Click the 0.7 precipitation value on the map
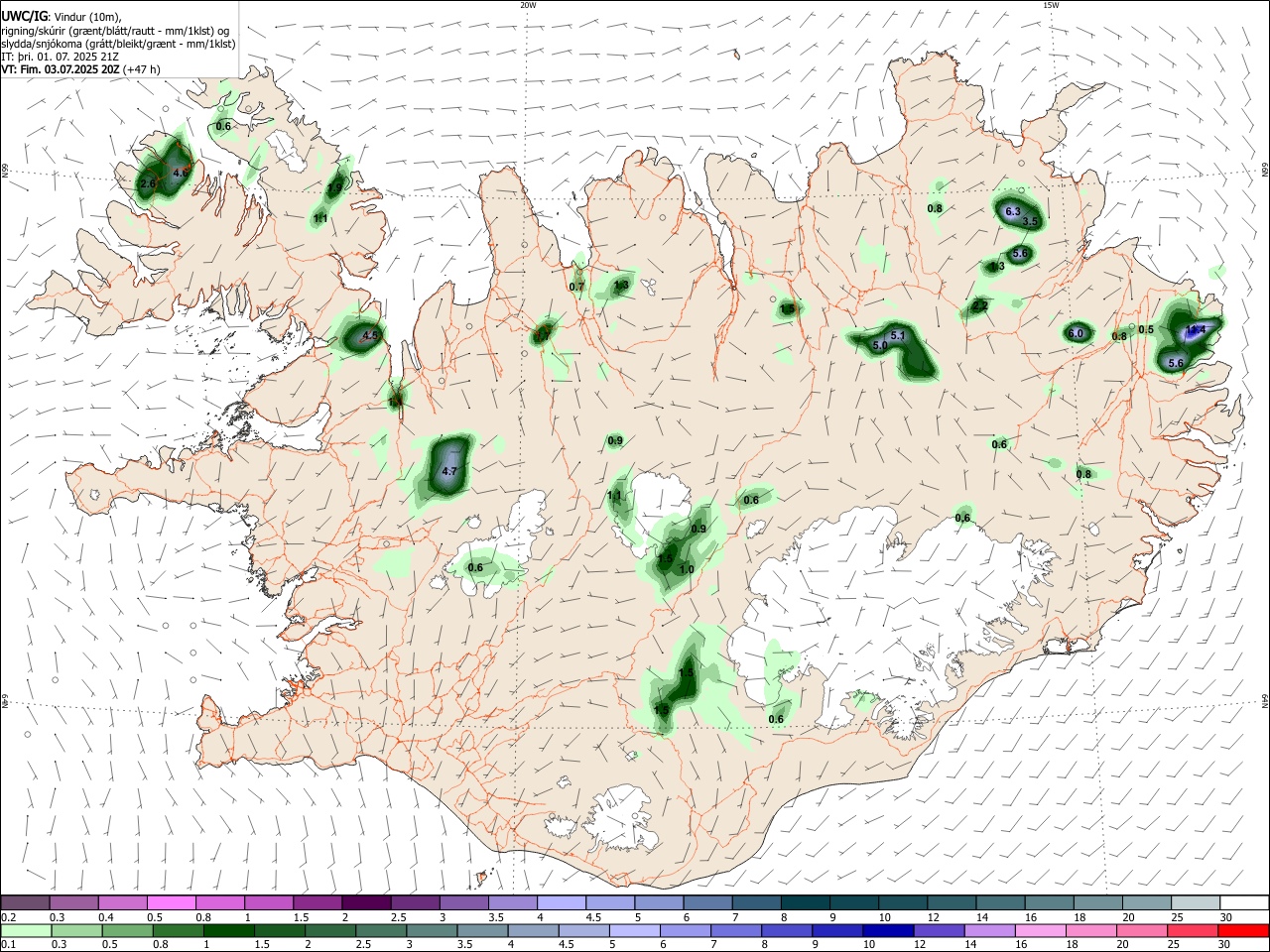The height and width of the screenshot is (952, 1270). 576,287
